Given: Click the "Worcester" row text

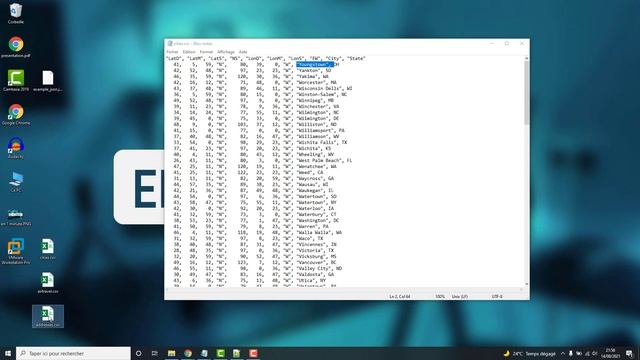Looking at the screenshot, I should 311,82.
